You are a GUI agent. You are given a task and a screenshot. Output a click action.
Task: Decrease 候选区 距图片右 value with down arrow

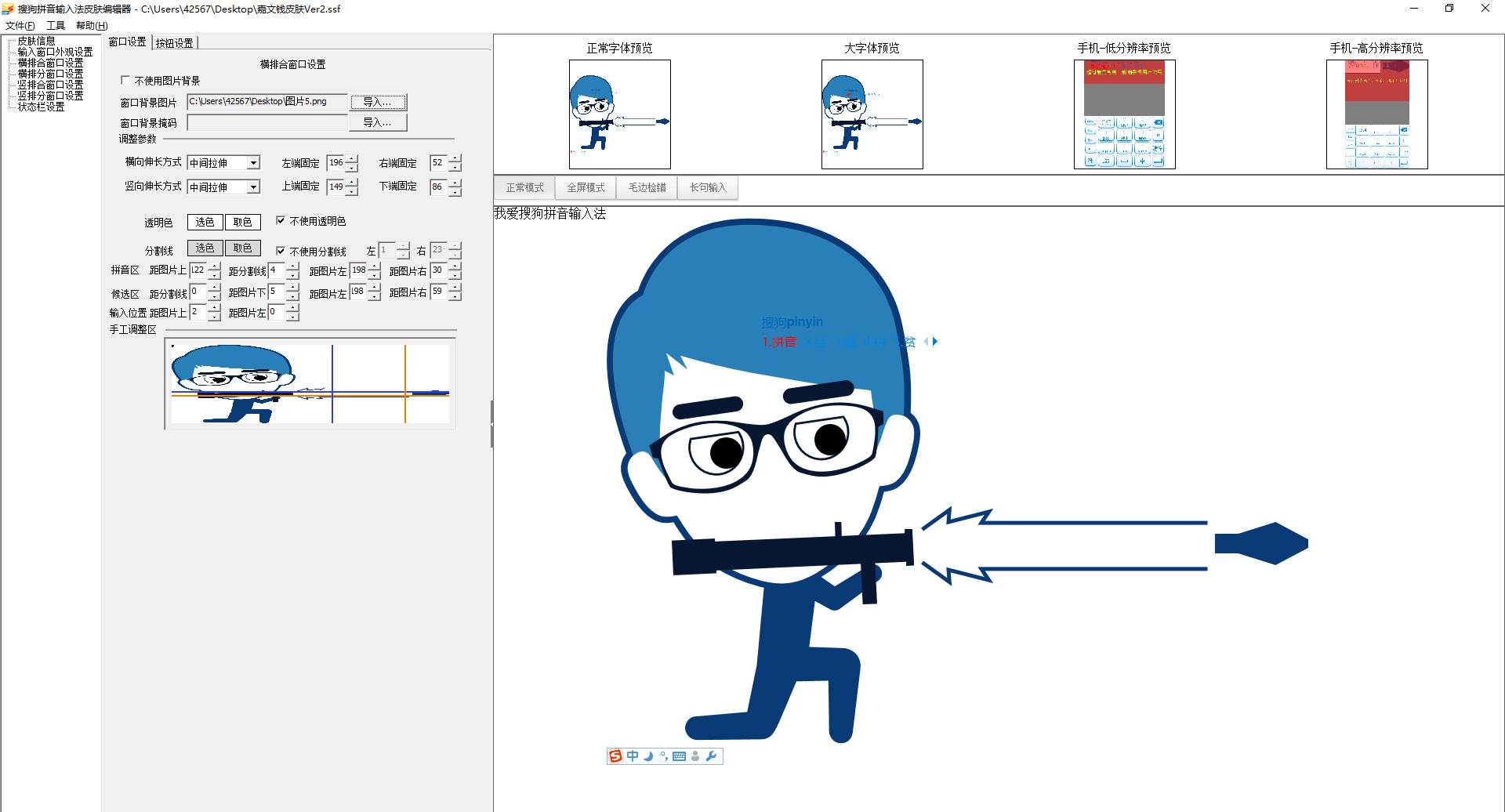(455, 296)
